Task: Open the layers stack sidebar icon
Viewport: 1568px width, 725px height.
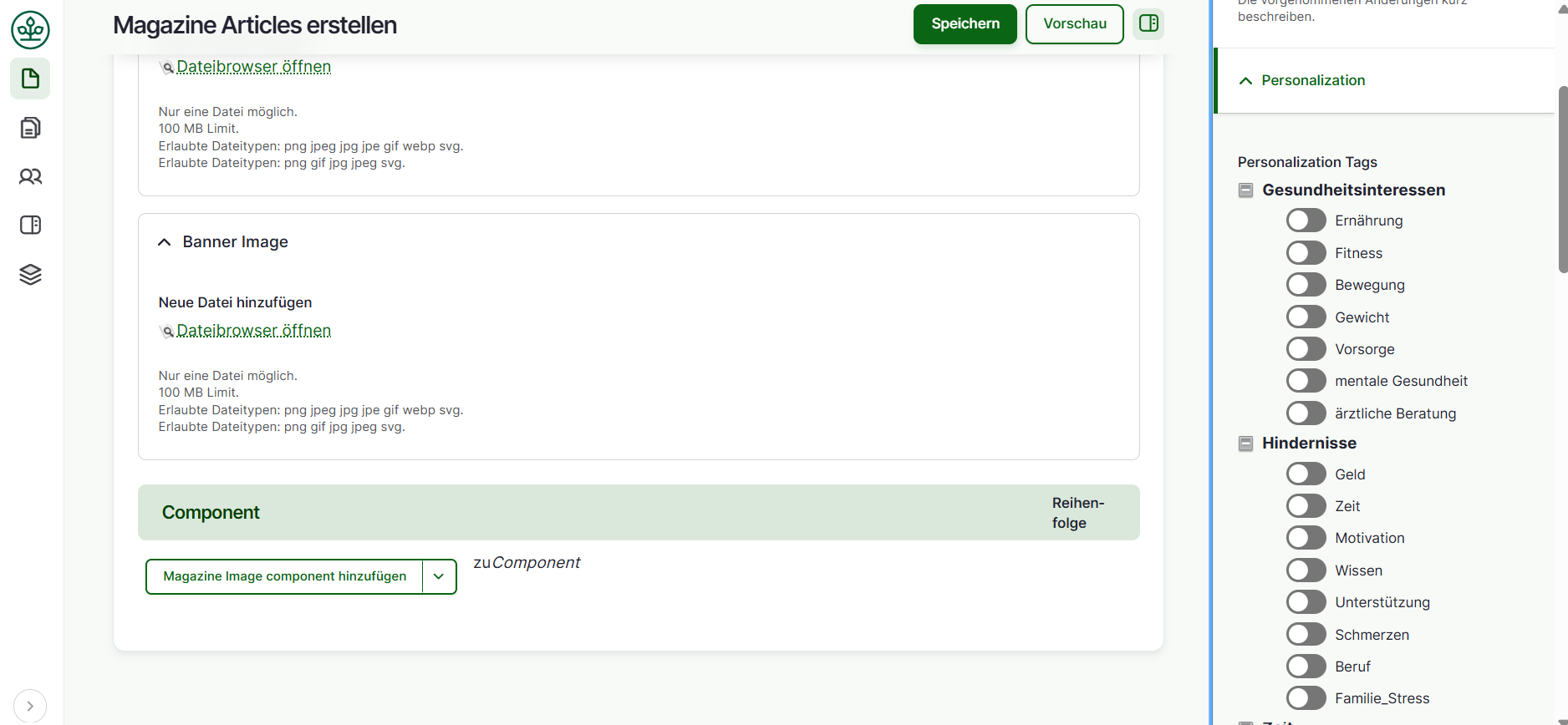Action: (x=30, y=274)
